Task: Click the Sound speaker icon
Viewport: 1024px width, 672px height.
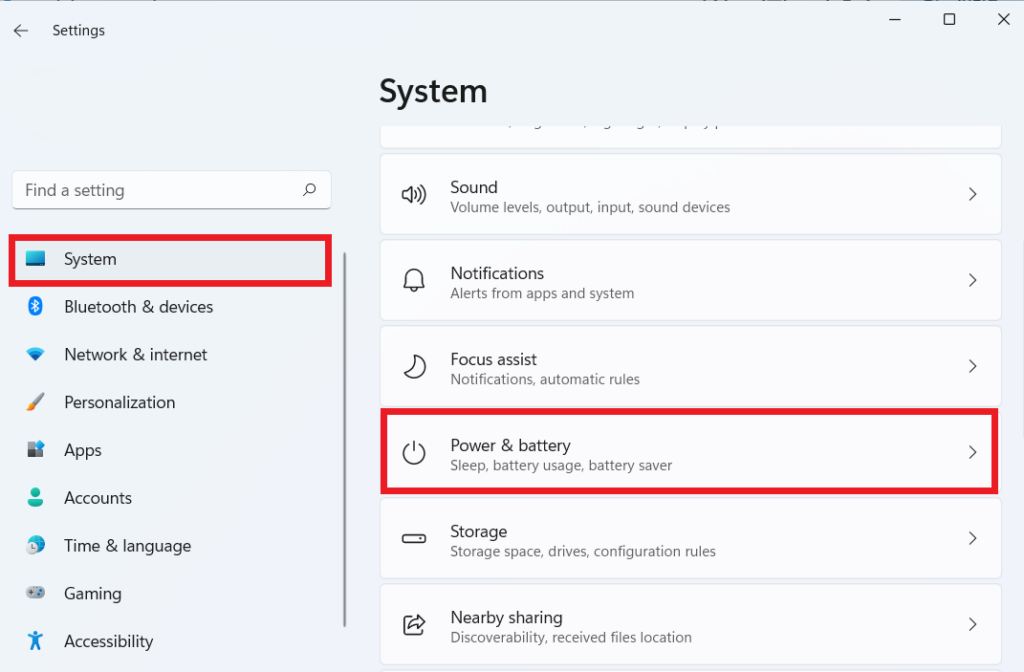Action: [x=415, y=195]
